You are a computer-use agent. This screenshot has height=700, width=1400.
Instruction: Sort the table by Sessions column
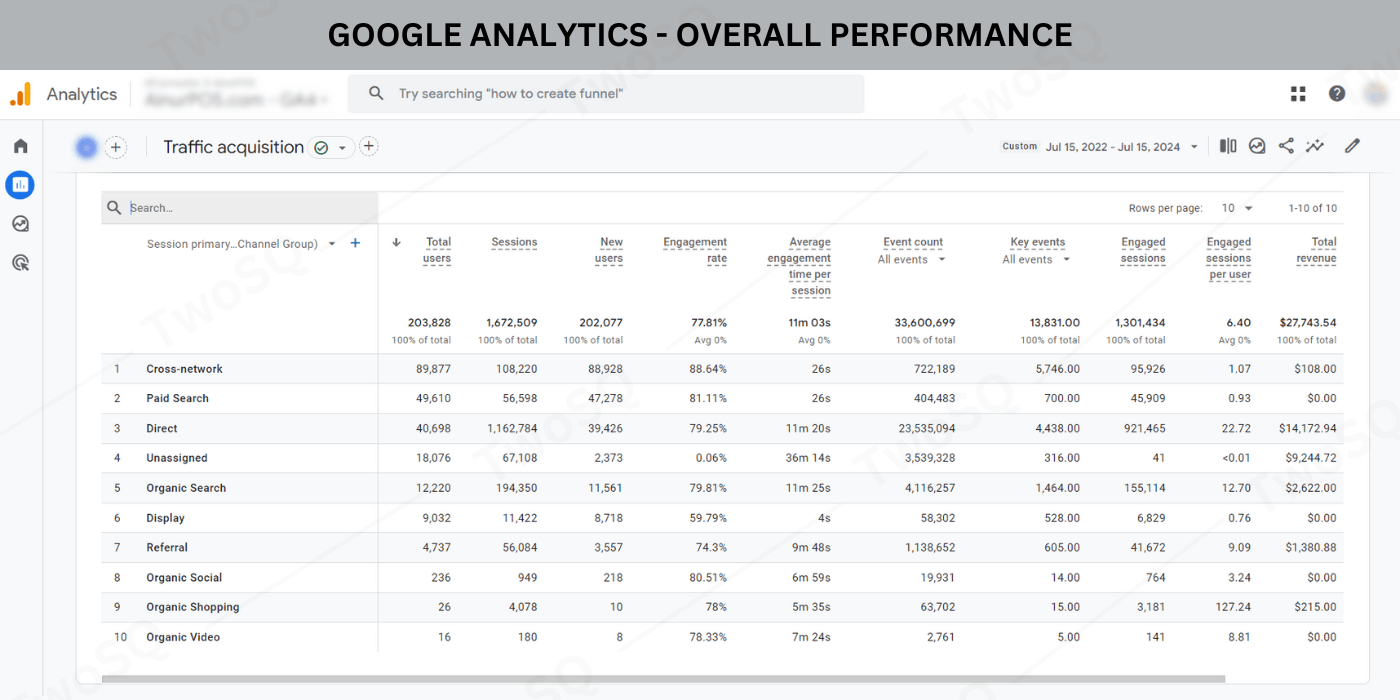pos(514,242)
